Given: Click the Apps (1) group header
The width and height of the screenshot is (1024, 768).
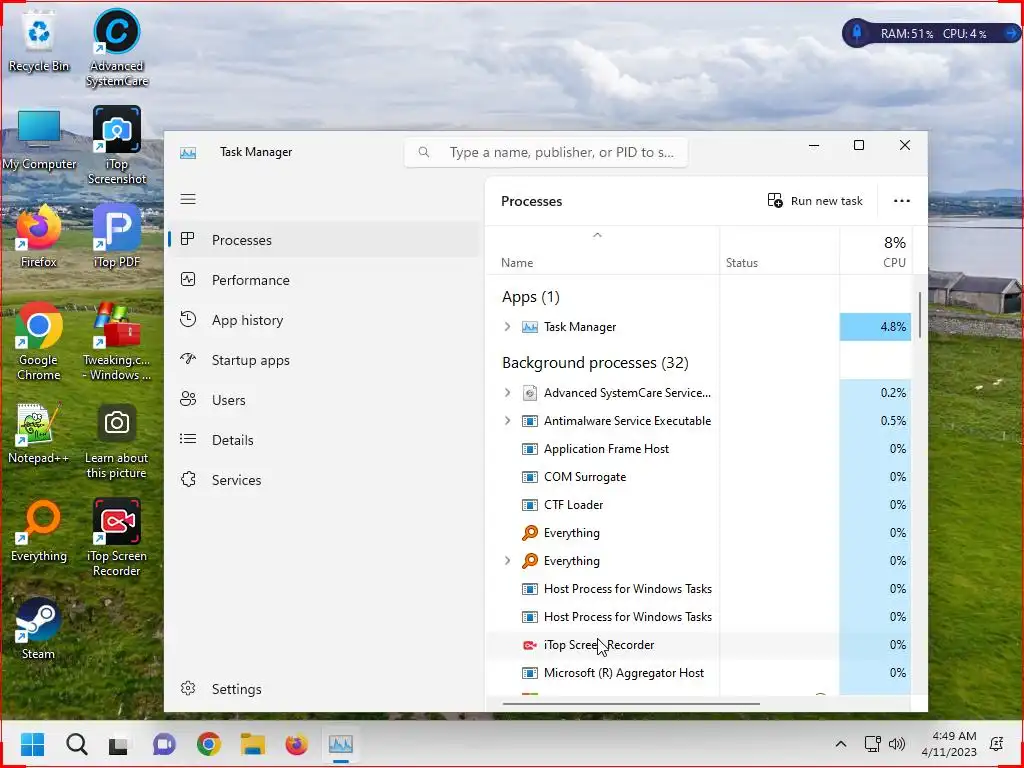Looking at the screenshot, I should click(x=531, y=297).
